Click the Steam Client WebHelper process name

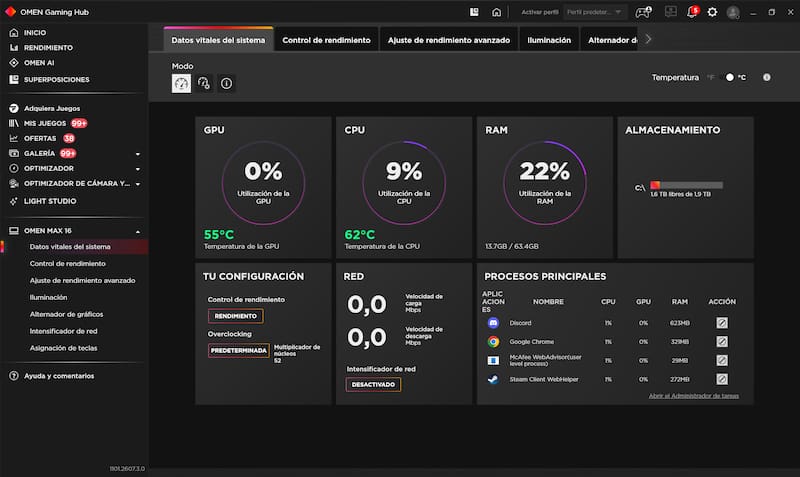coord(544,380)
